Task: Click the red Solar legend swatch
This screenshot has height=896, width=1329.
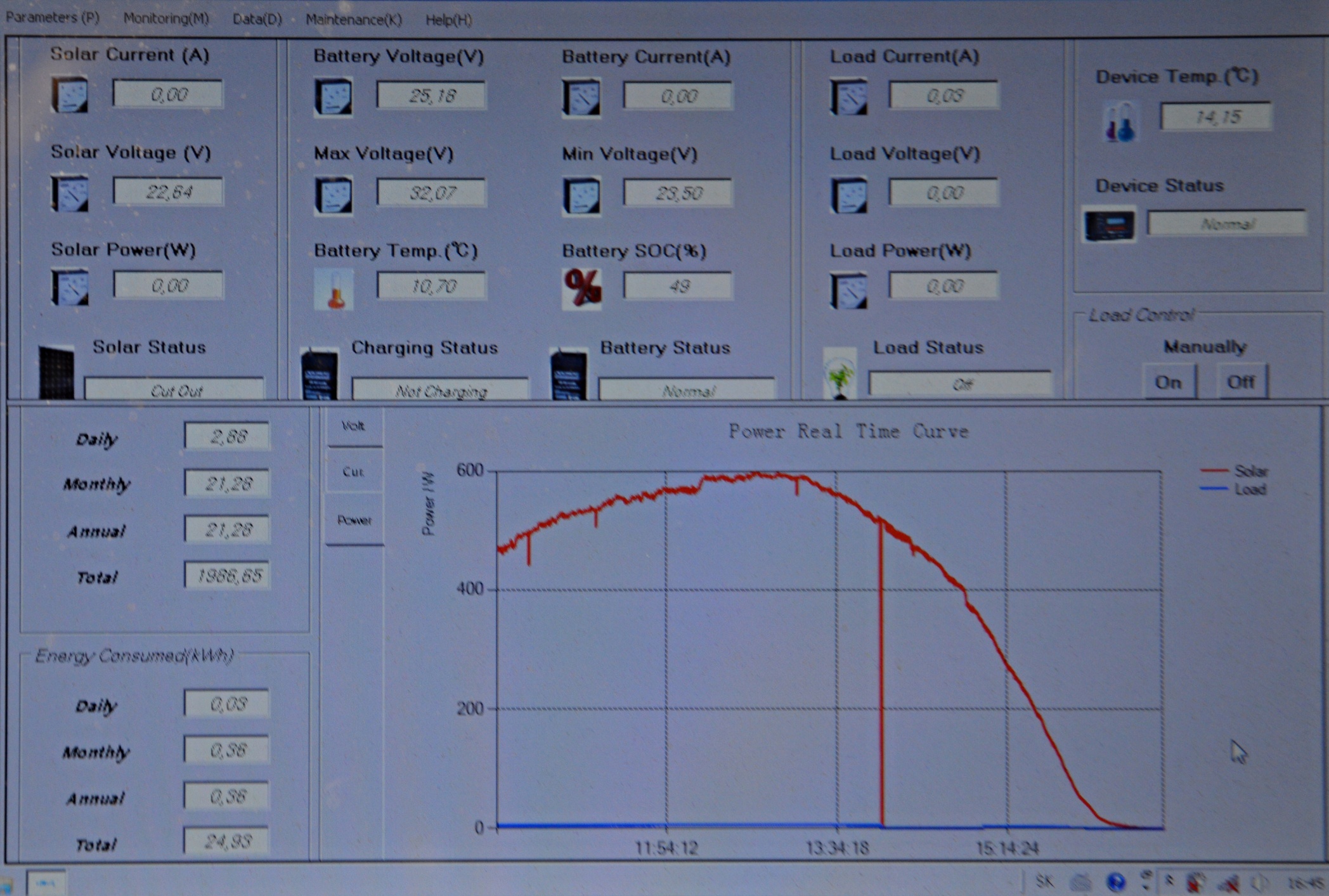Action: point(1215,471)
